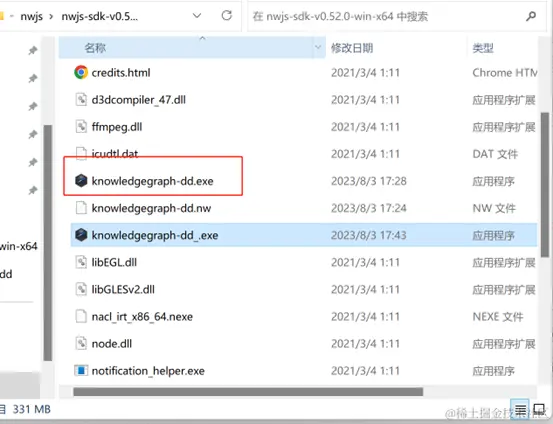The image size is (553, 424).
Task: Select the knowledgegraph-dd.exe application icon
Action: [x=81, y=181]
